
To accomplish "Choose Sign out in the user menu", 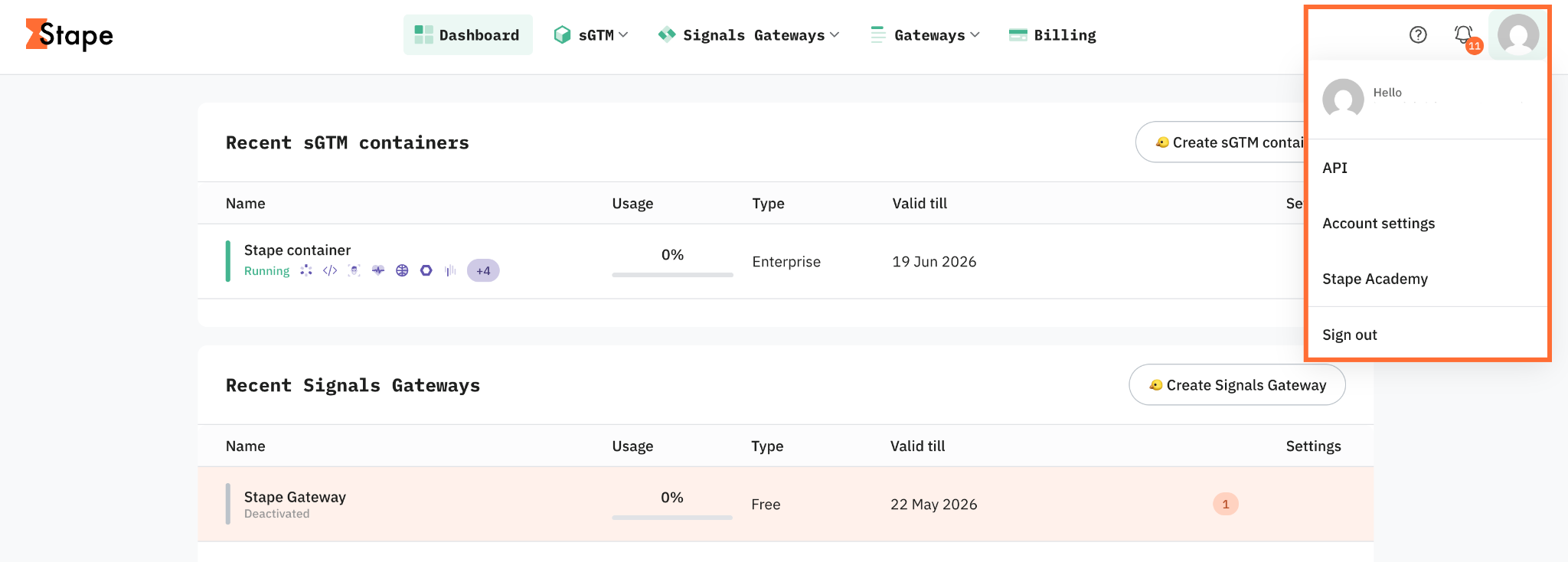I will coord(1349,335).
